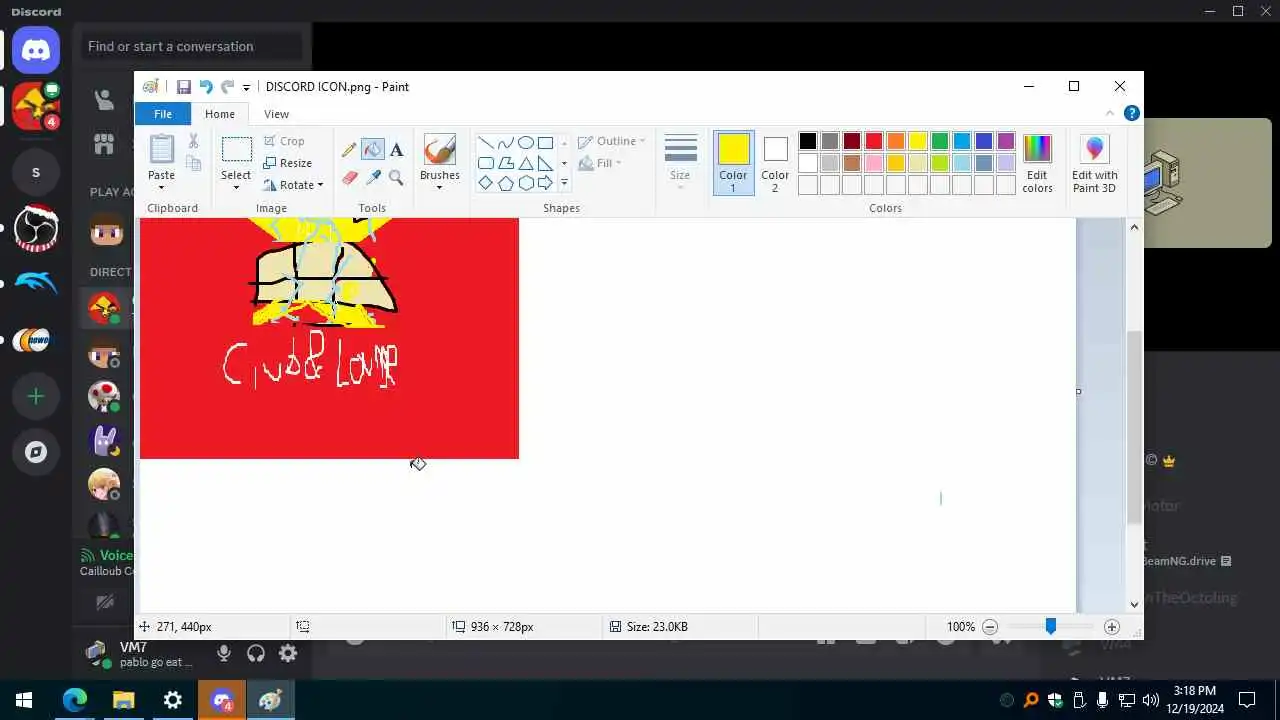
Task: Switch to the Home ribbon tab
Action: click(220, 114)
